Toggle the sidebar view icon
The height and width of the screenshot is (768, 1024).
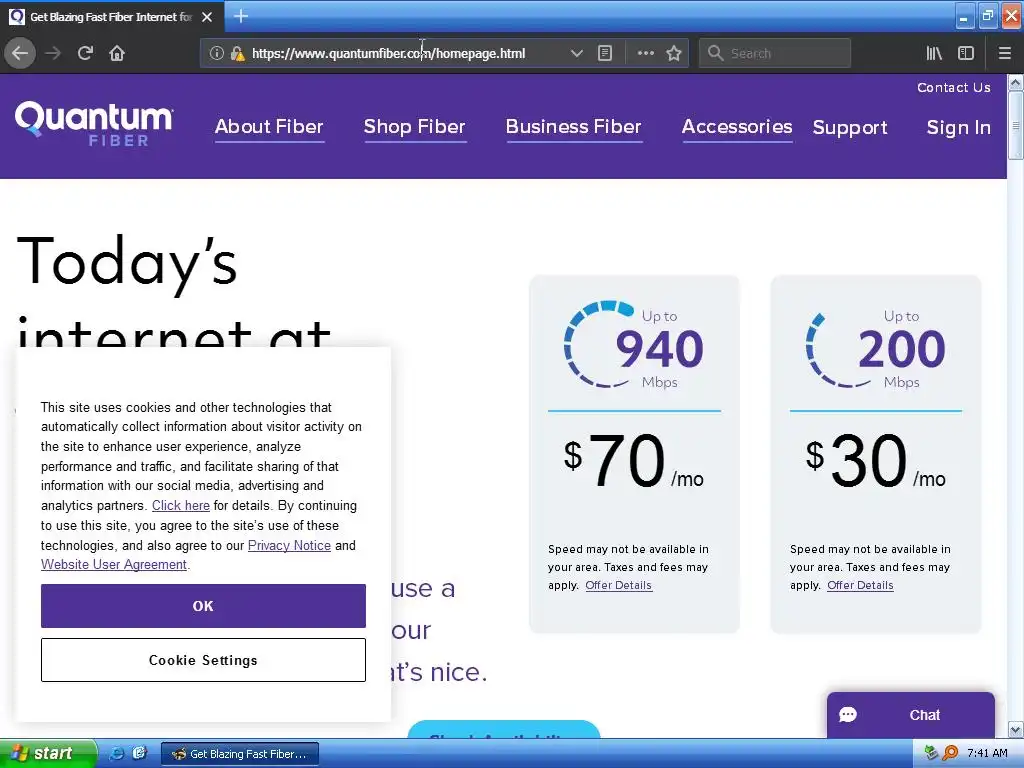966,53
